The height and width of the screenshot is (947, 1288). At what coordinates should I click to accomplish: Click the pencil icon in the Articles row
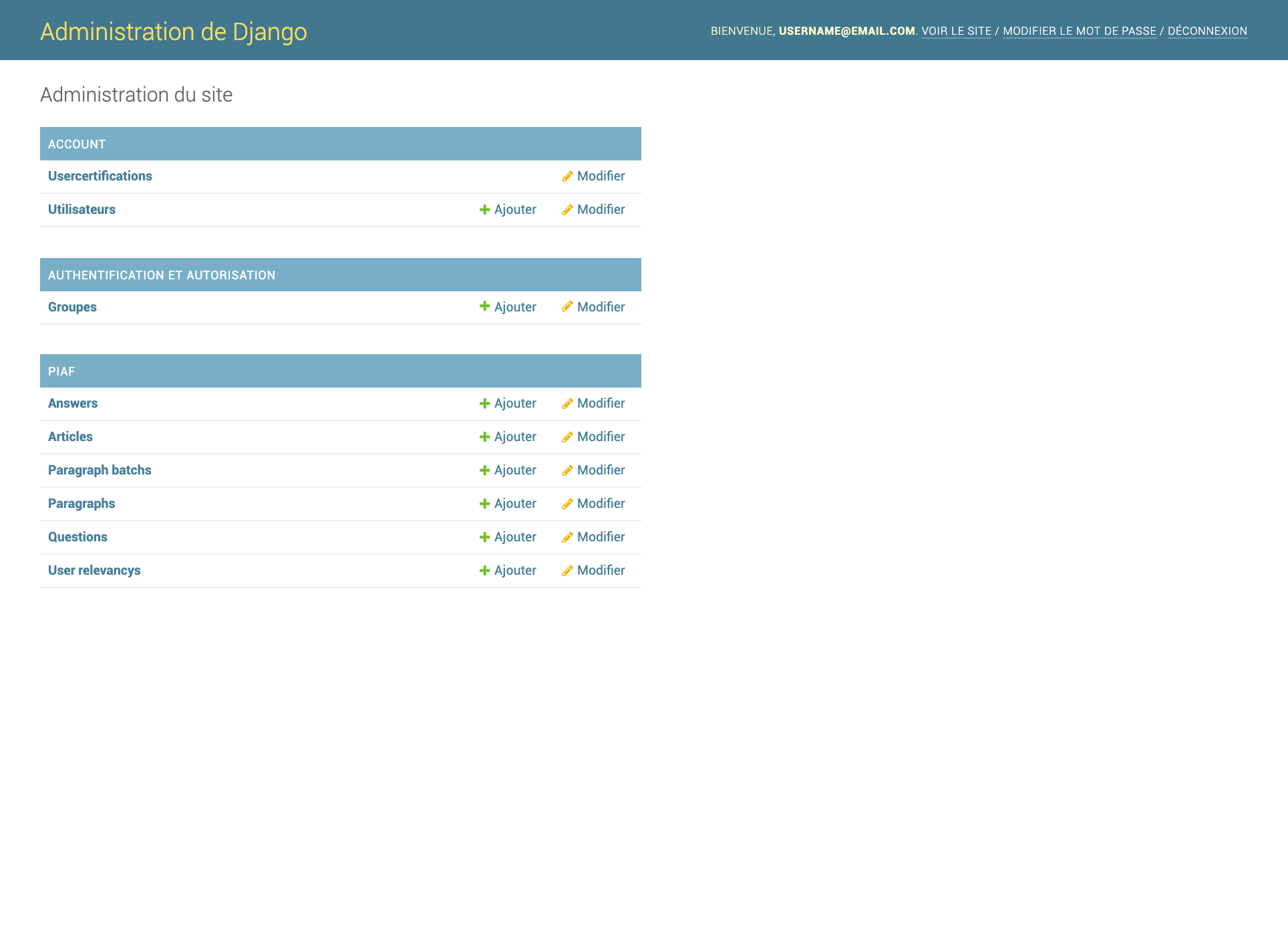(567, 437)
